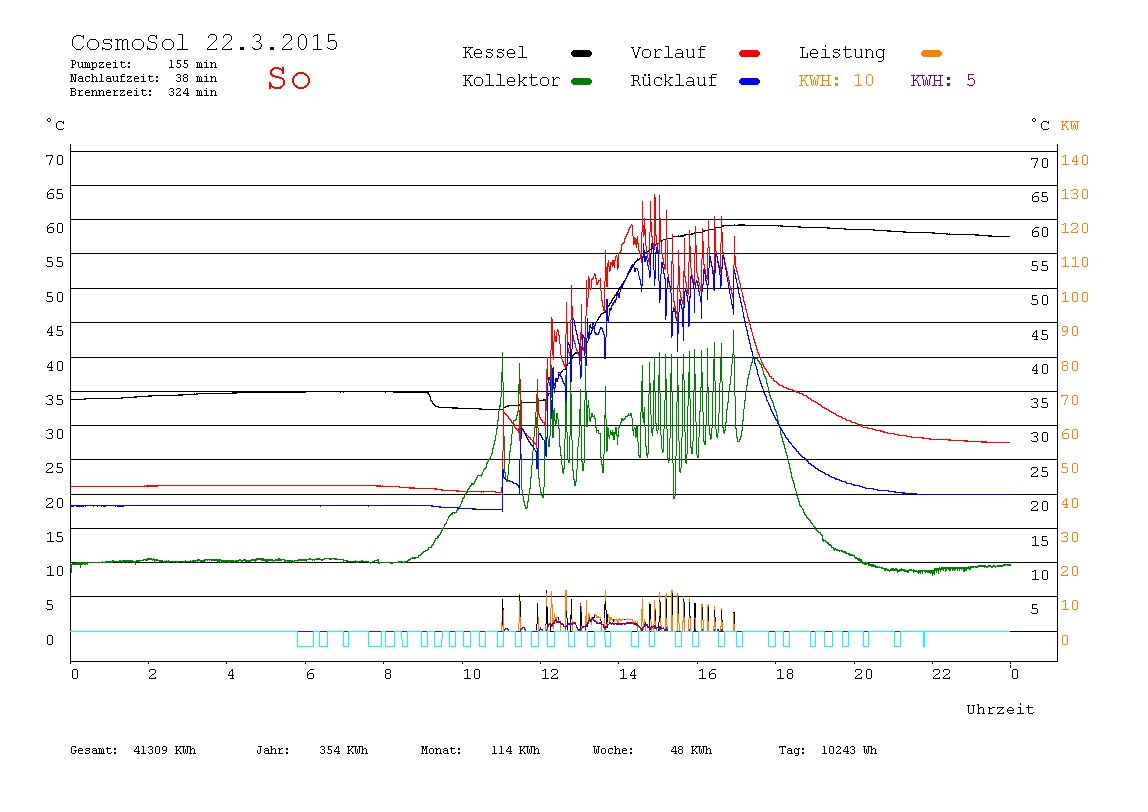Select "120" on the orange KW axis
The width and height of the screenshot is (1148, 812).
pos(1075,228)
